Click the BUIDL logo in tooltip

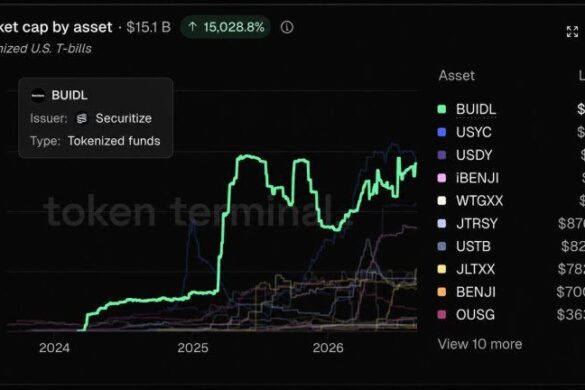[38, 96]
